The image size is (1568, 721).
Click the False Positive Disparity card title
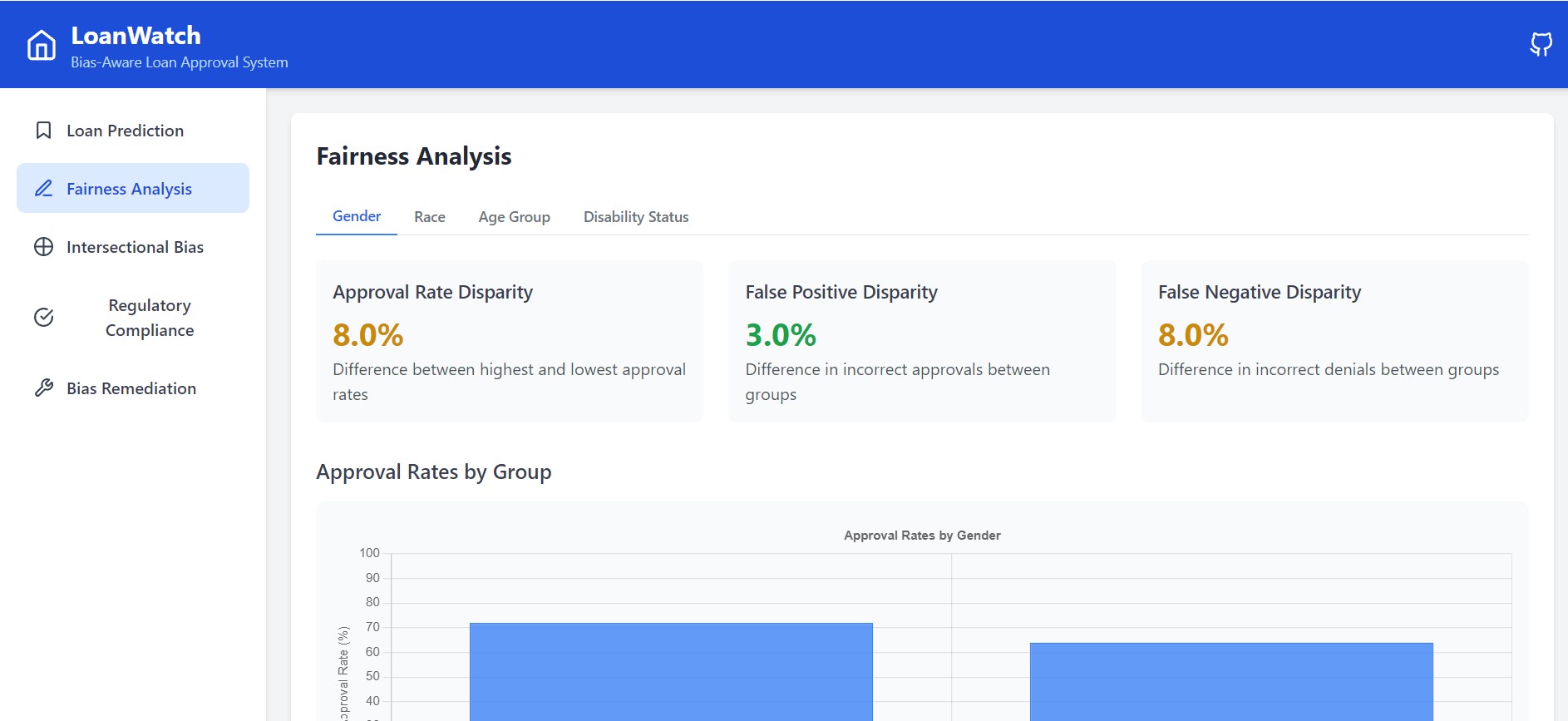841,292
